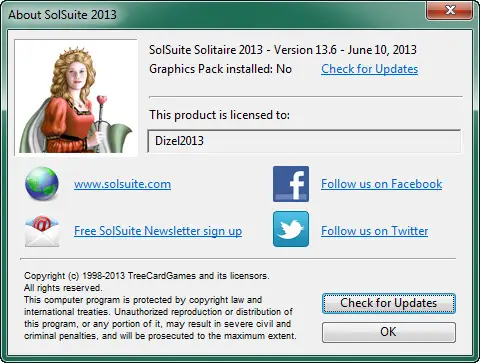Open Free SolSuite Newsletter sign up link
Screen dimensions: 480x363
click(x=158, y=231)
